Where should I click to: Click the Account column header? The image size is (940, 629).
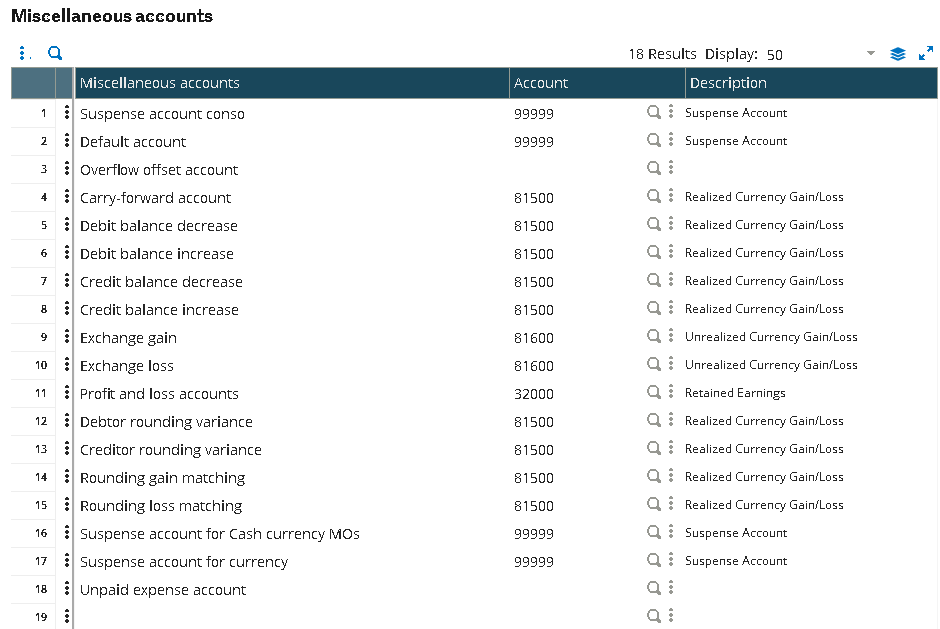pos(597,83)
